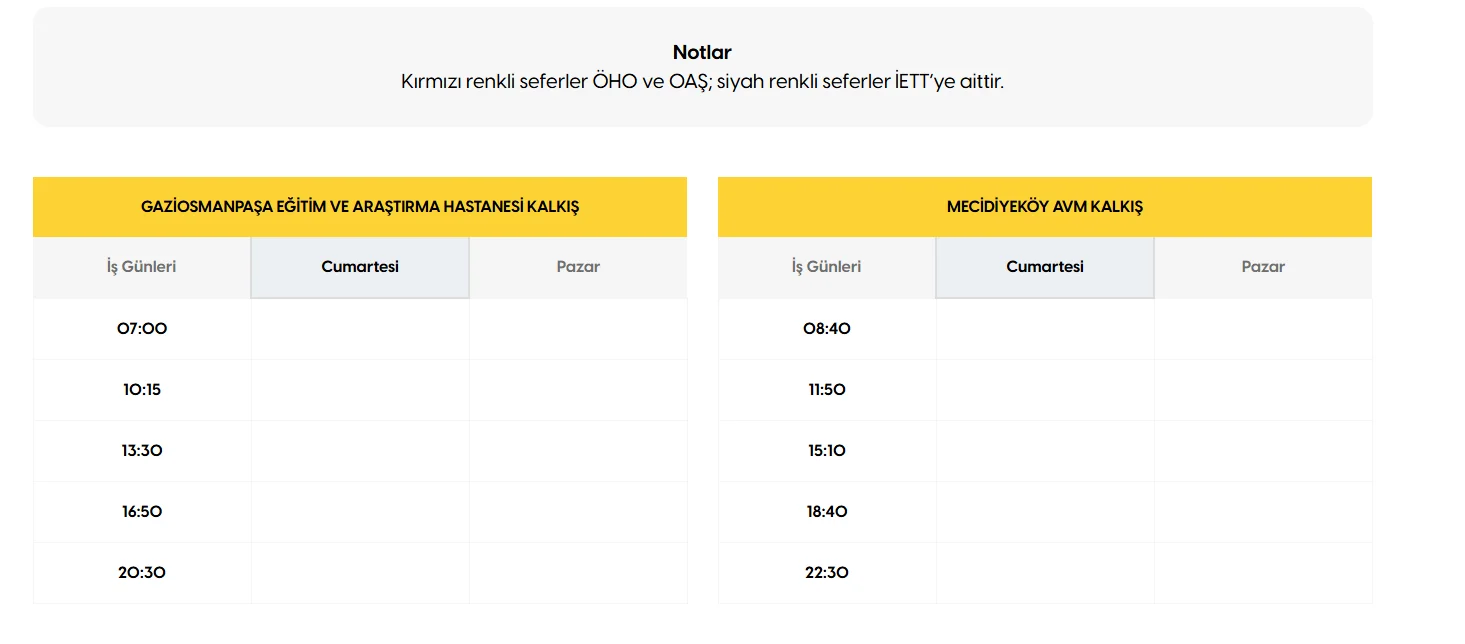Click the 15:10 Mecidiyeköy departure
1465x644 pixels.
[x=826, y=450]
